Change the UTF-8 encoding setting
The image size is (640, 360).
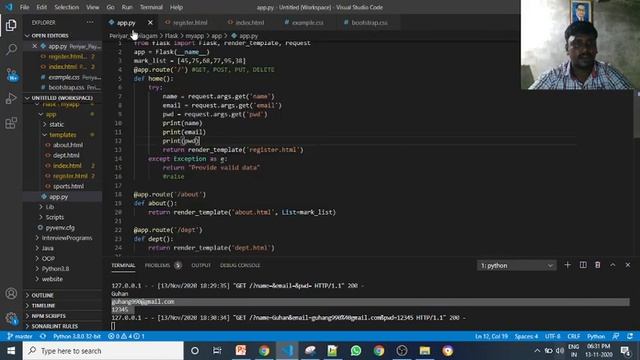tap(552, 336)
